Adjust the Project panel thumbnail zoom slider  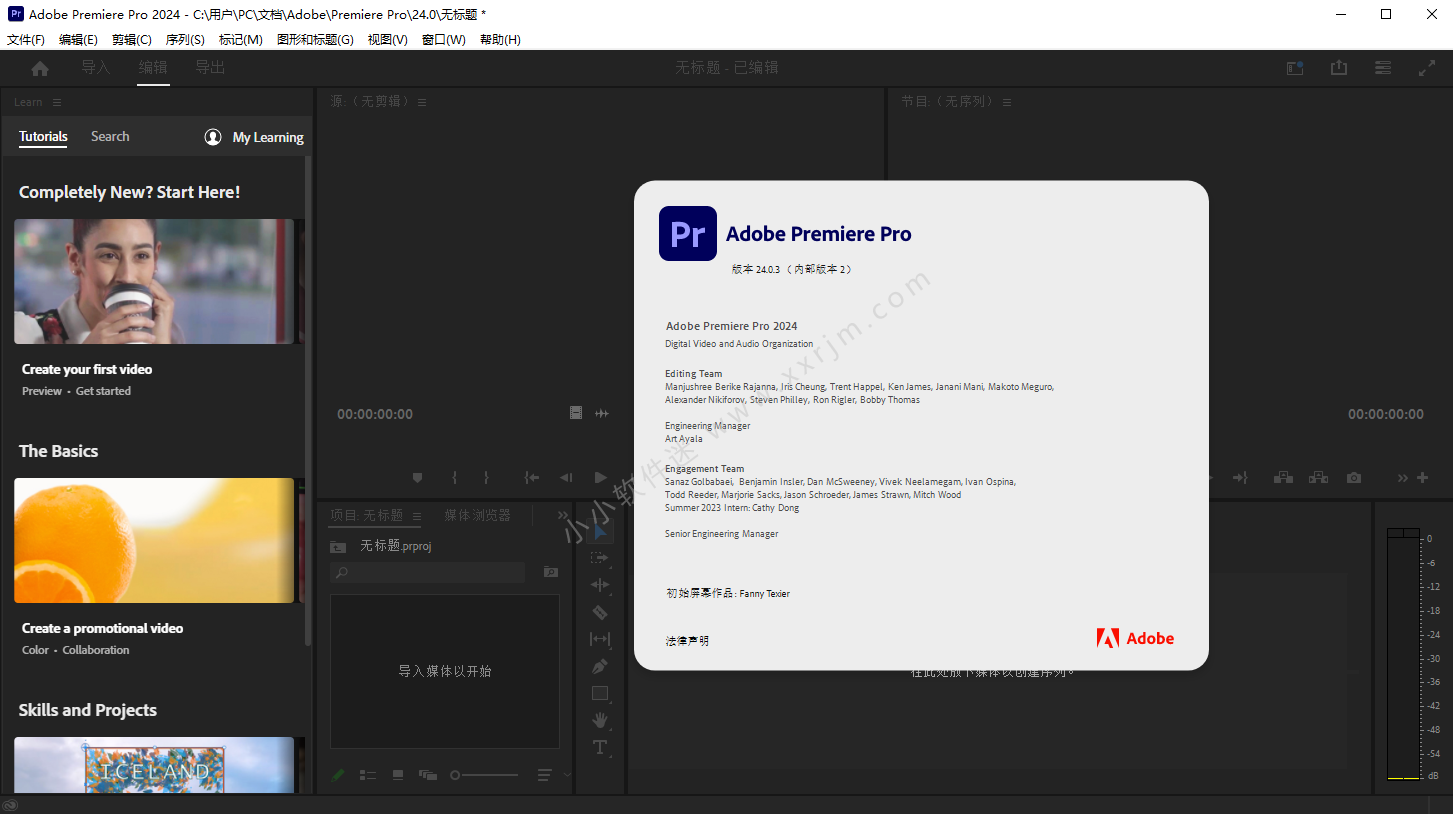click(484, 775)
